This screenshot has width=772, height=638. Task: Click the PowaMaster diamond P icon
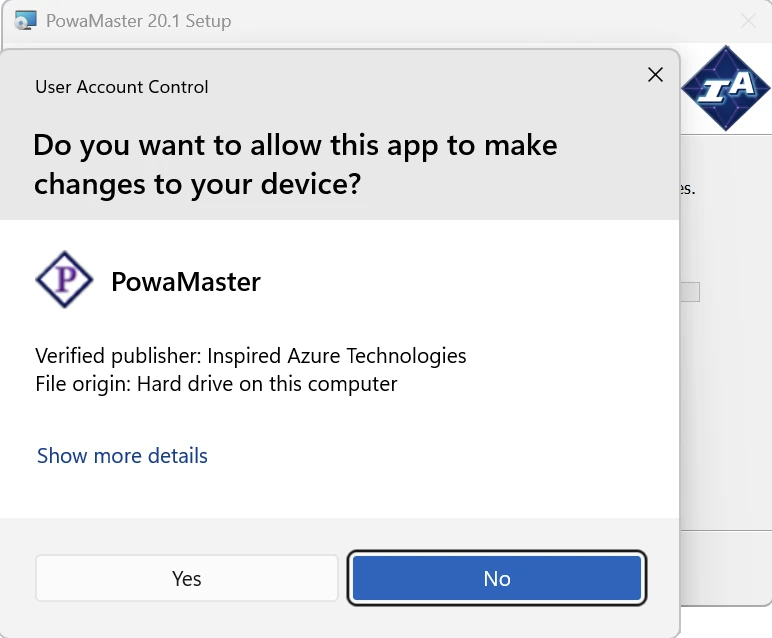pos(64,280)
